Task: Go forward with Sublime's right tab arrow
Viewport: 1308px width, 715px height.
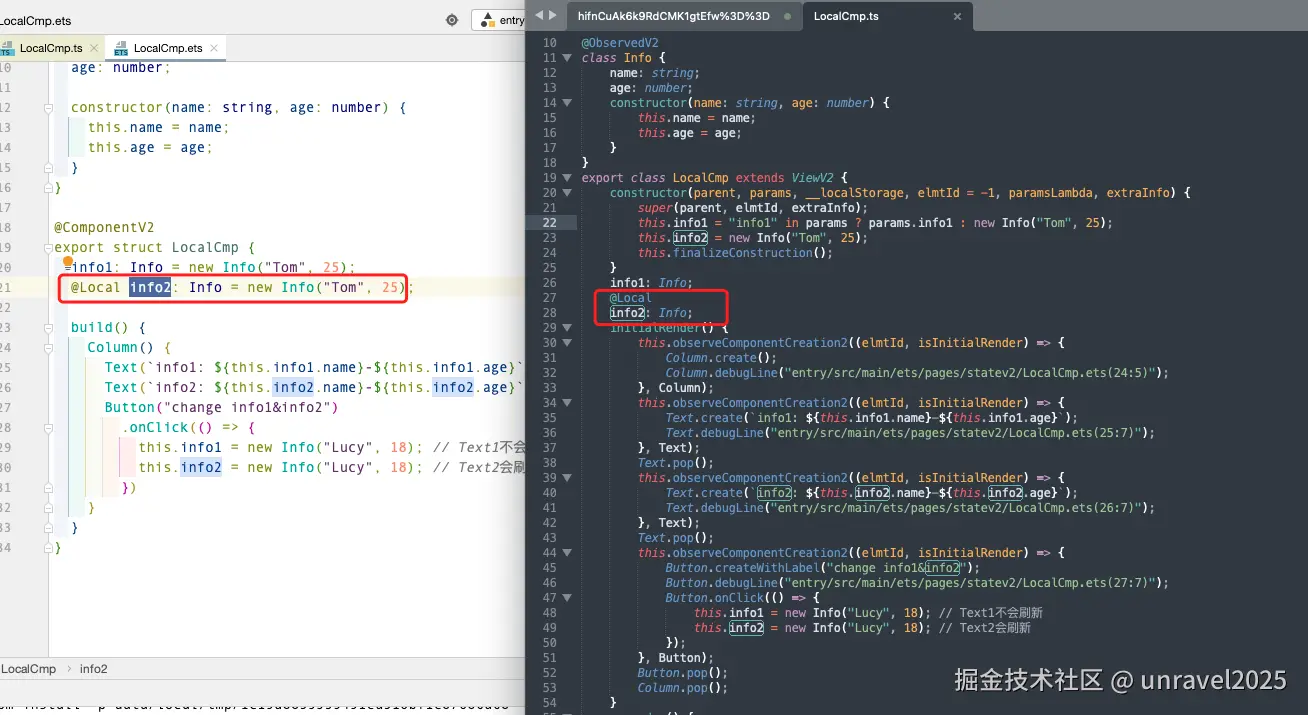Action: tap(553, 16)
